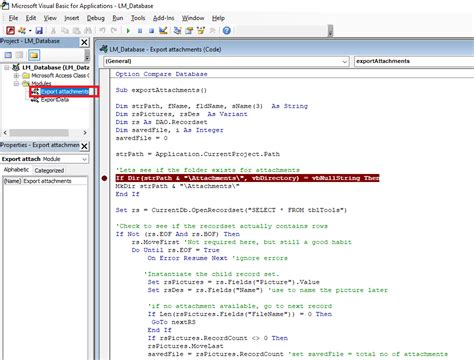Open Export attach Module object dropdown
Screen dimensions: 474x360
point(84,159)
